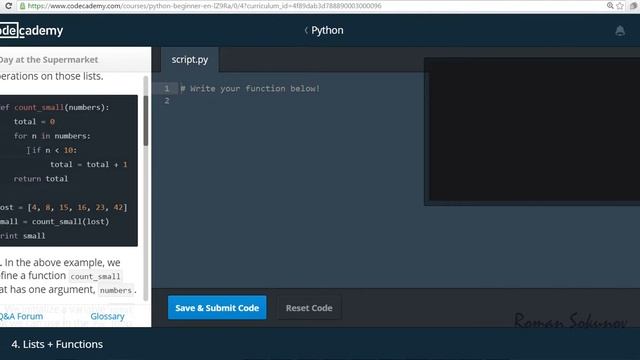Viewport: 640px width, 360px height.
Task: Reload the page with the browser refresh icon
Action: pyautogui.click(x=8, y=6)
